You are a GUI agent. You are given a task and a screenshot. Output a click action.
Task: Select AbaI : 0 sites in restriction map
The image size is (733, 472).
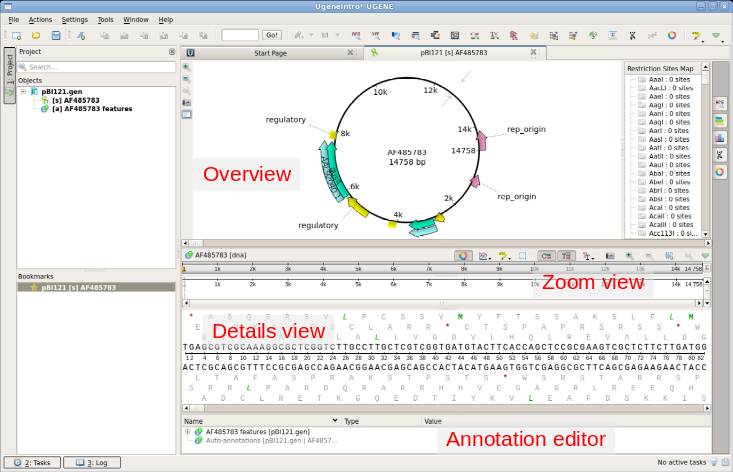[x=669, y=173]
